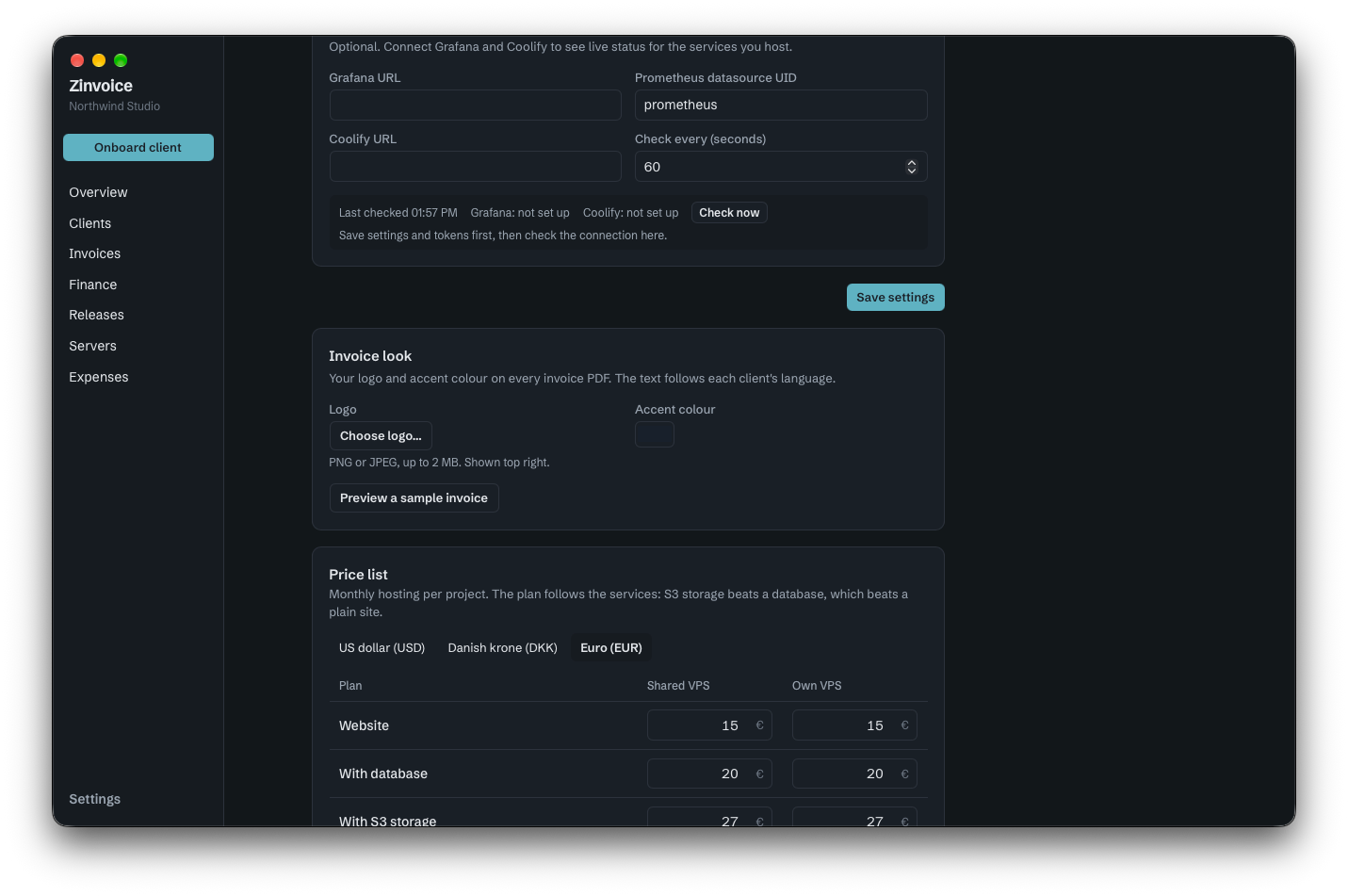
Task: Edit With database Shared VPS price
Action: [x=709, y=774]
